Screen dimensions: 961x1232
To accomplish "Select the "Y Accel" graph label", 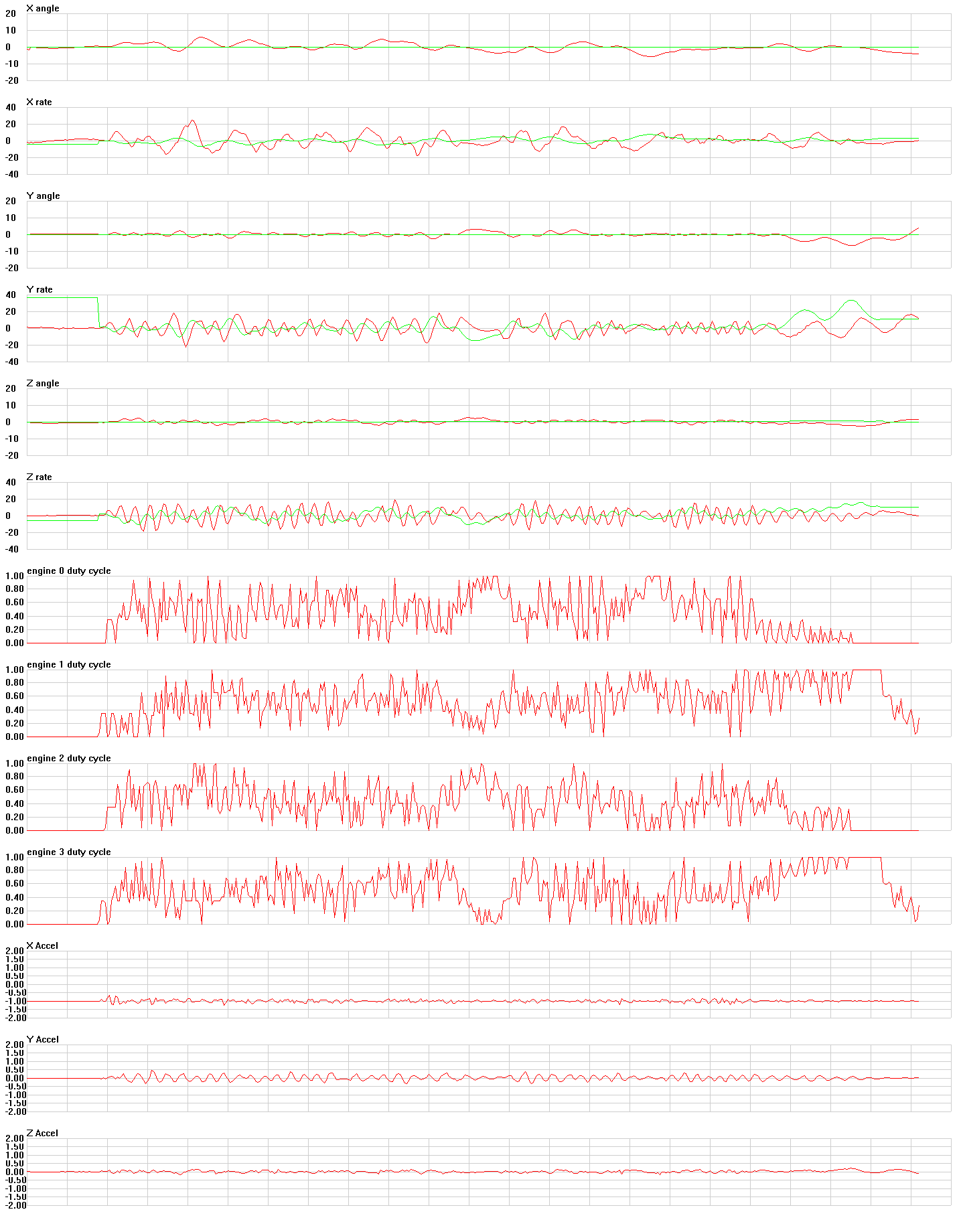I will 42,1040.
